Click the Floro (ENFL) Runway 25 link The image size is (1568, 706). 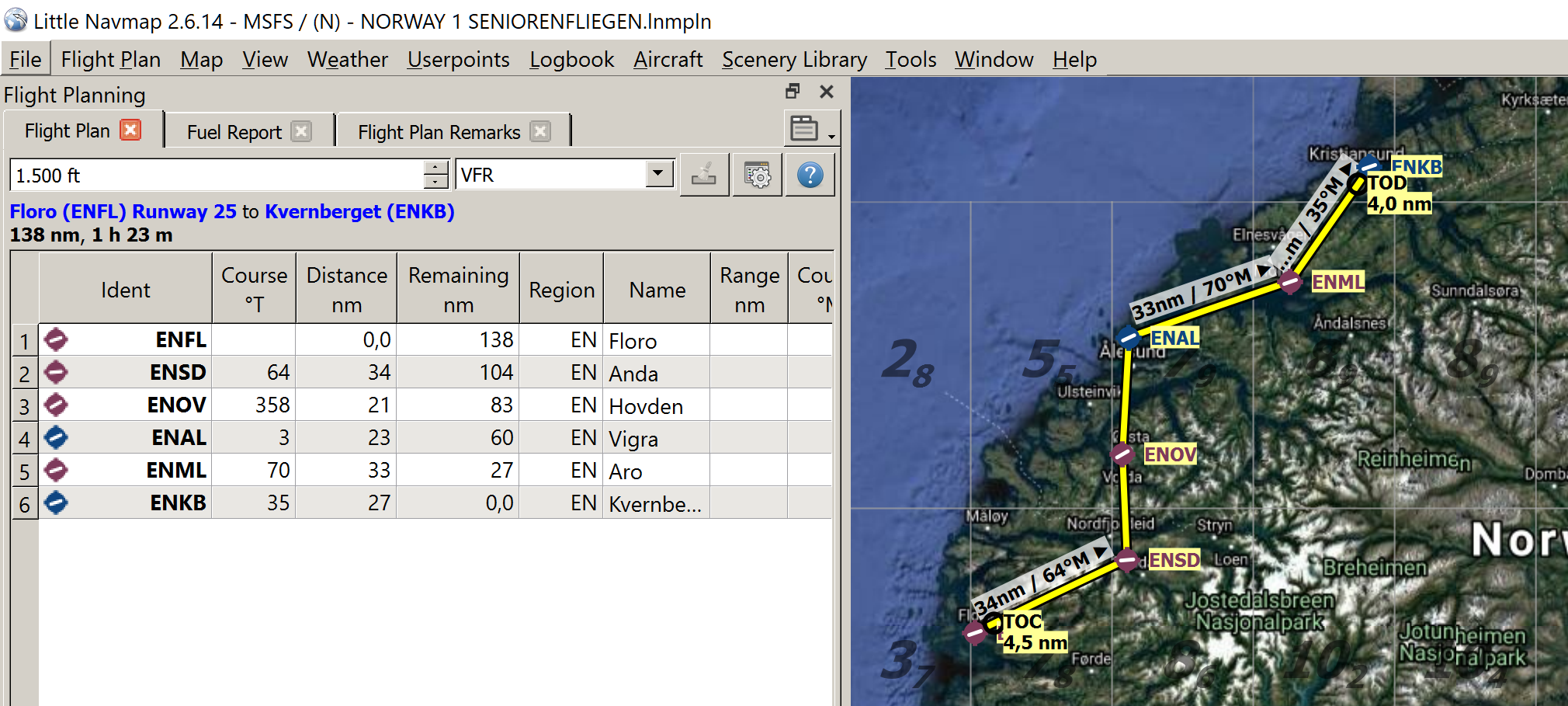point(123,211)
